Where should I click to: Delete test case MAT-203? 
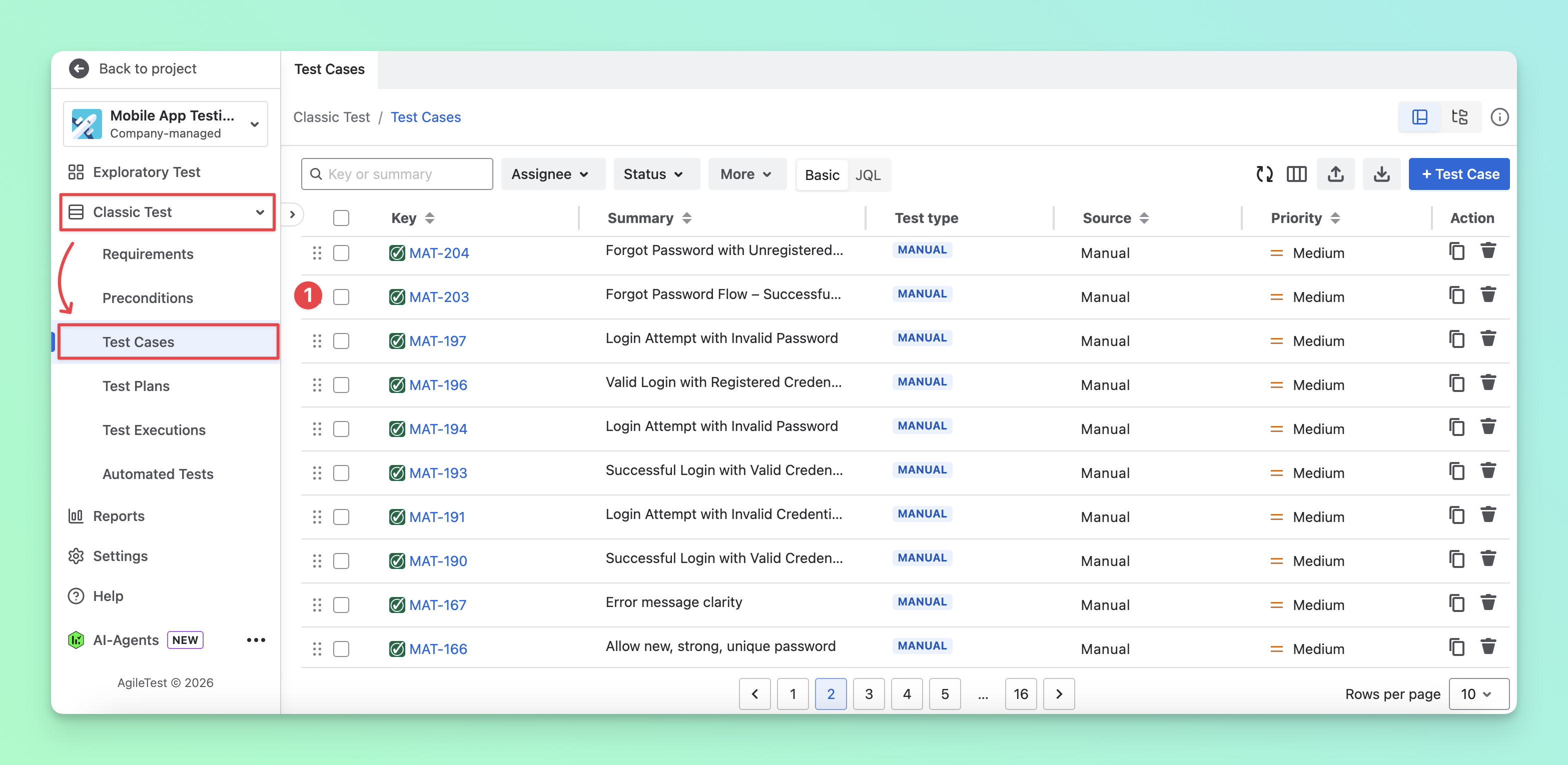coord(1488,294)
